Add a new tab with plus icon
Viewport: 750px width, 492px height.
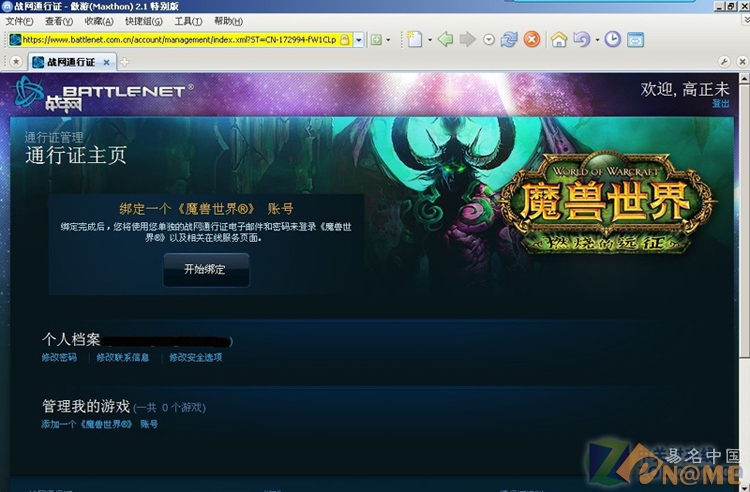point(124,62)
